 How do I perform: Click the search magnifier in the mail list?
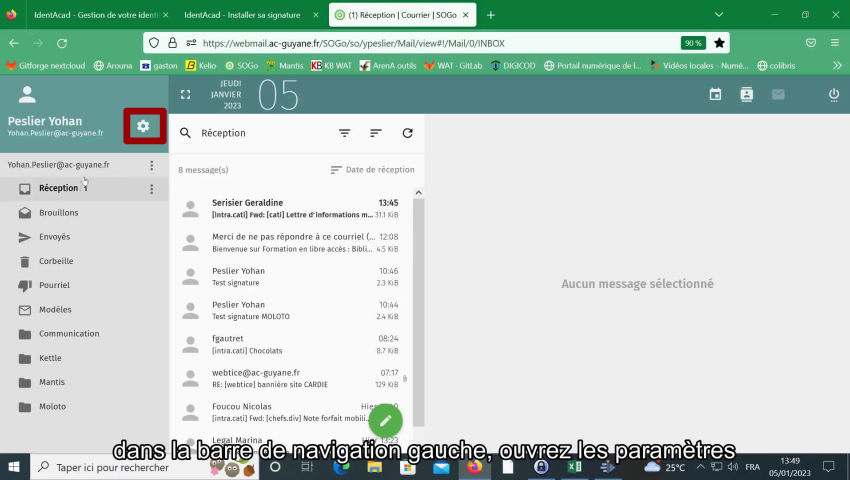185,133
